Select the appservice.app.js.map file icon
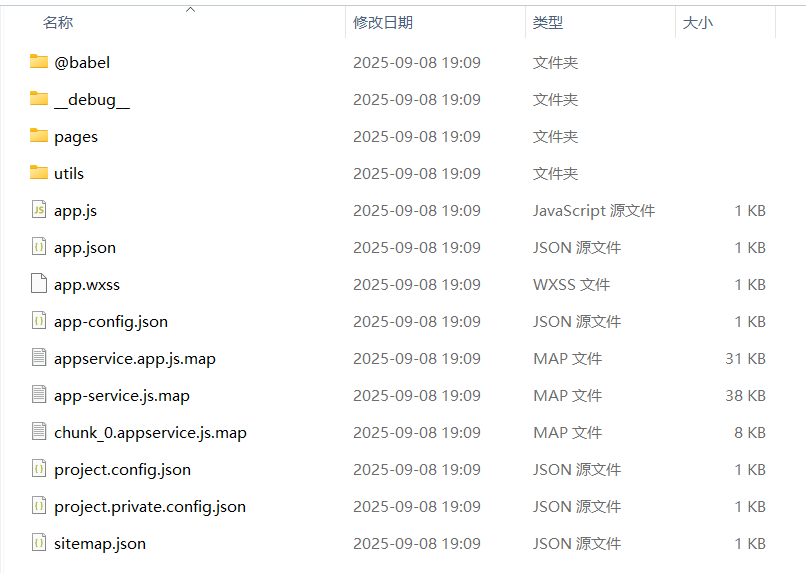The image size is (806, 573). click(x=39, y=358)
